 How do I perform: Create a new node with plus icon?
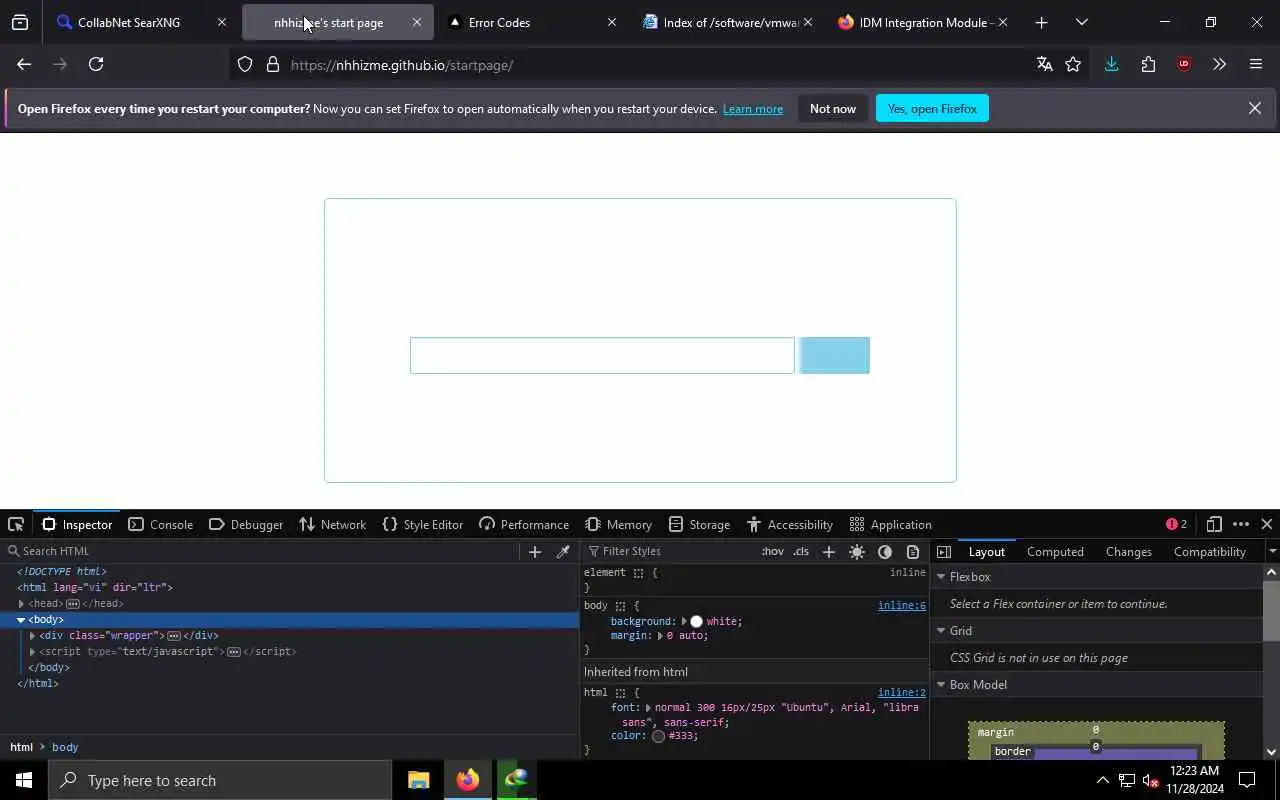[x=535, y=551]
